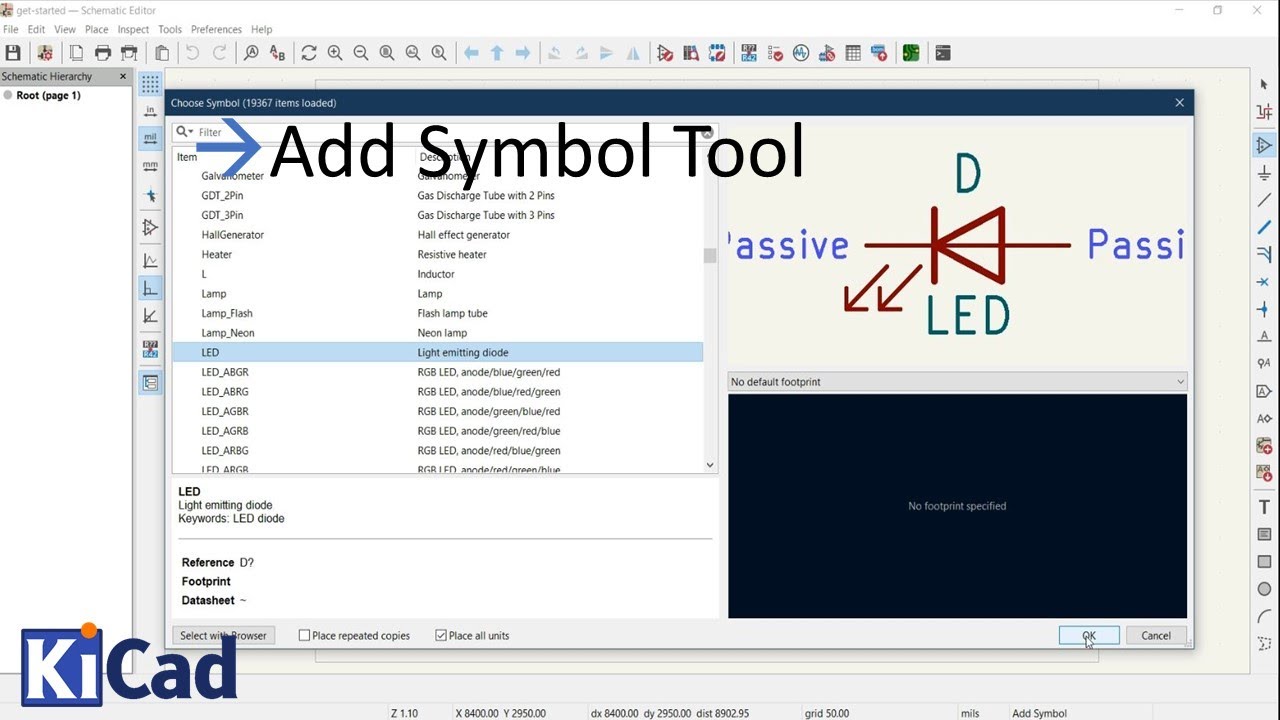Viewport: 1280px width, 720px height.
Task: Open the No default footprint dropdown
Action: [x=957, y=382]
